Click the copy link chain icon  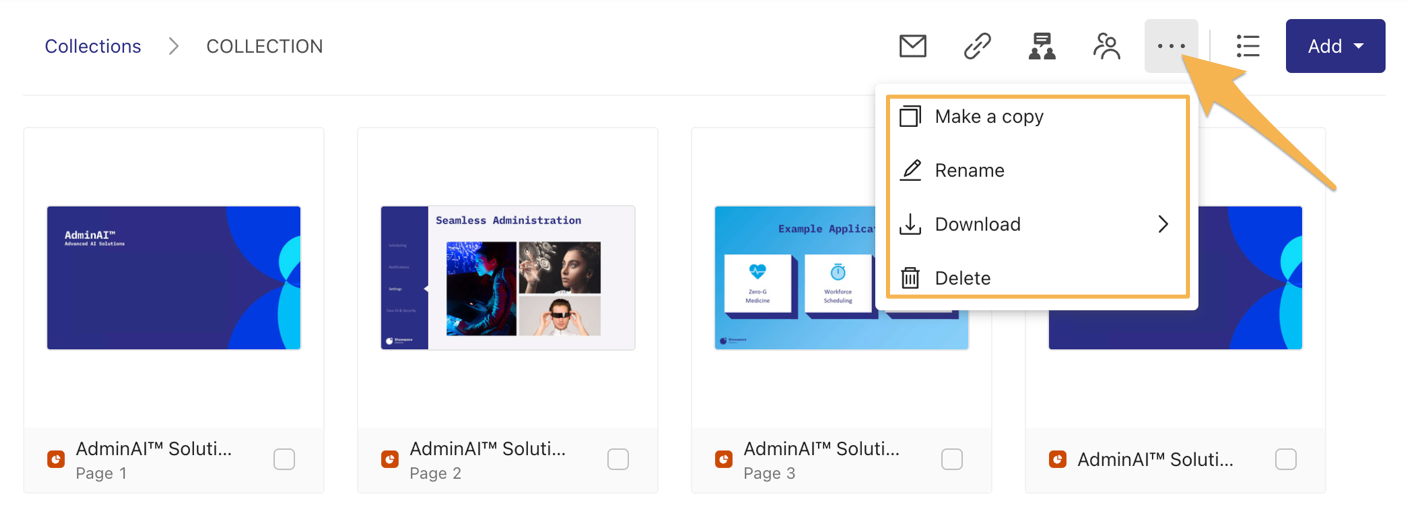coord(977,46)
